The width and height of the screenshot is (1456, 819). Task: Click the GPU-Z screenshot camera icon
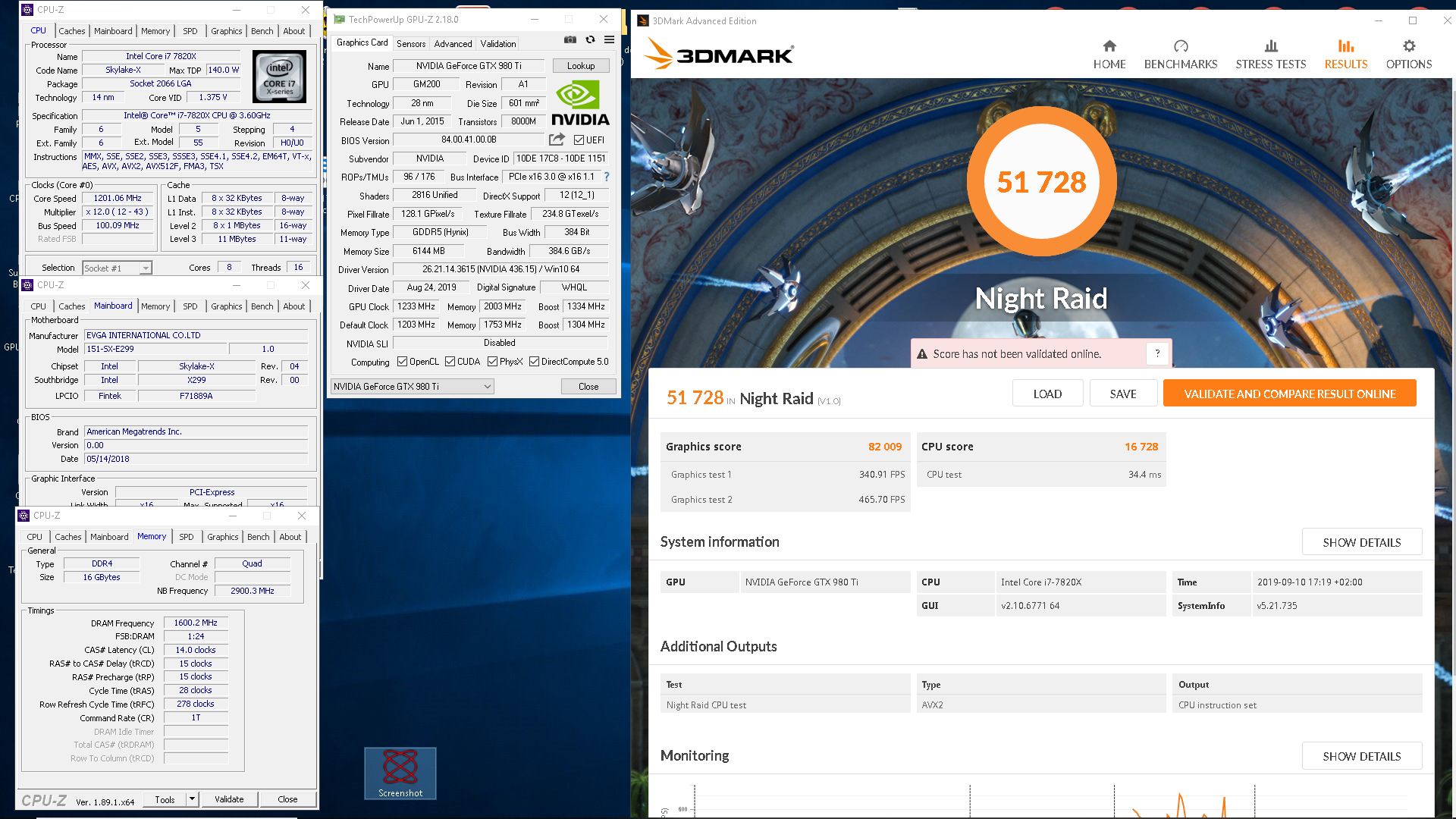[570, 40]
